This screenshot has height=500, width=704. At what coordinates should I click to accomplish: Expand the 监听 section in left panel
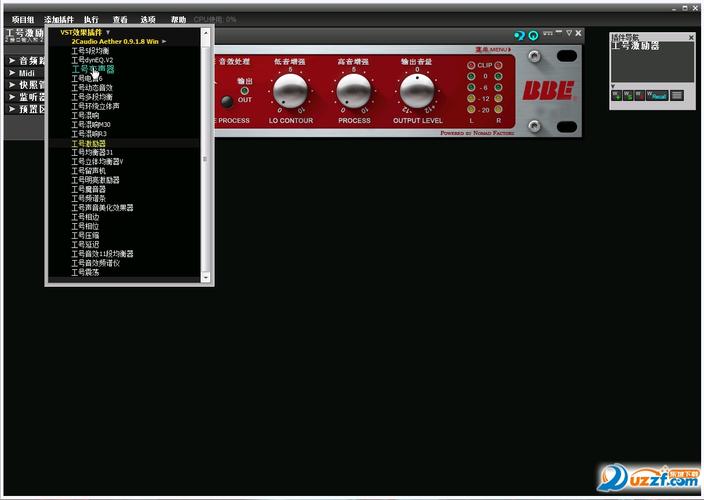[x=12, y=97]
